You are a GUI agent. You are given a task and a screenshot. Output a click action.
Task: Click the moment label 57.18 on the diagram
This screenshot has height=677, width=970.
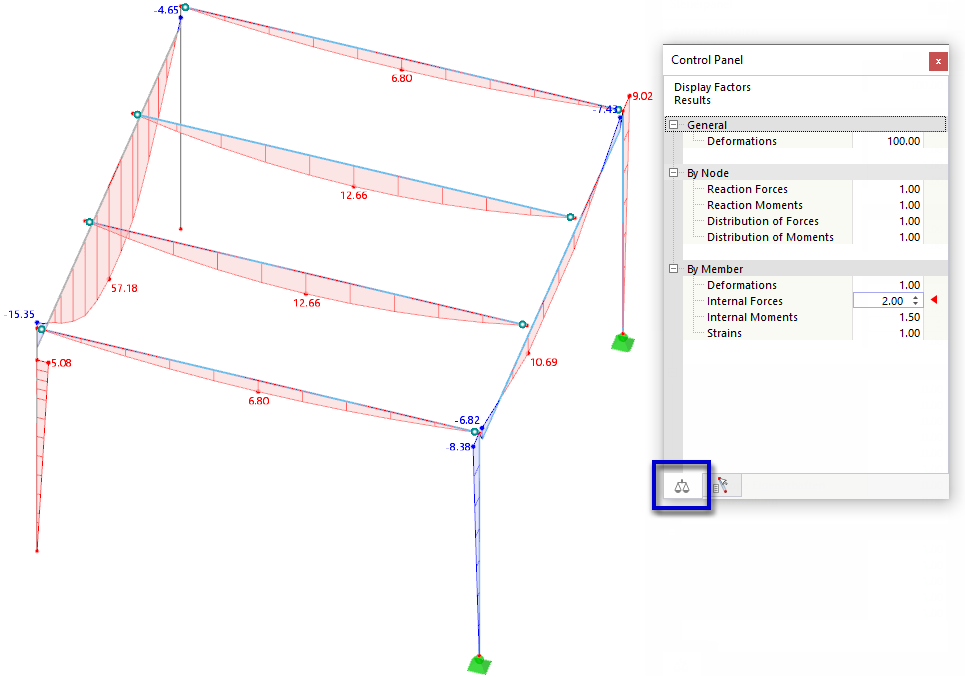122,288
